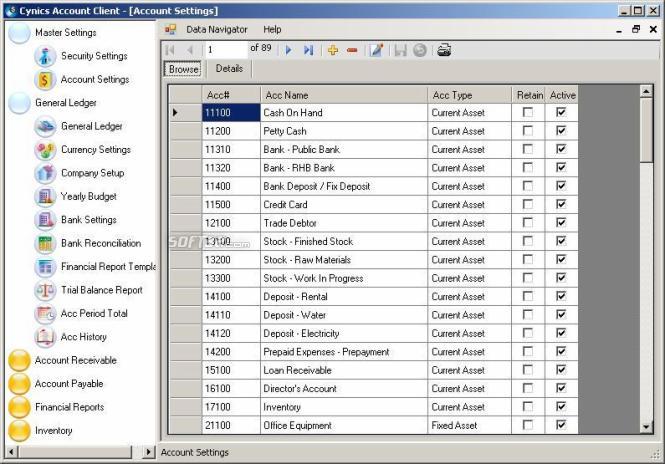Select the Petty Cash name cell
Screen dimensions: 665x464
click(344, 131)
